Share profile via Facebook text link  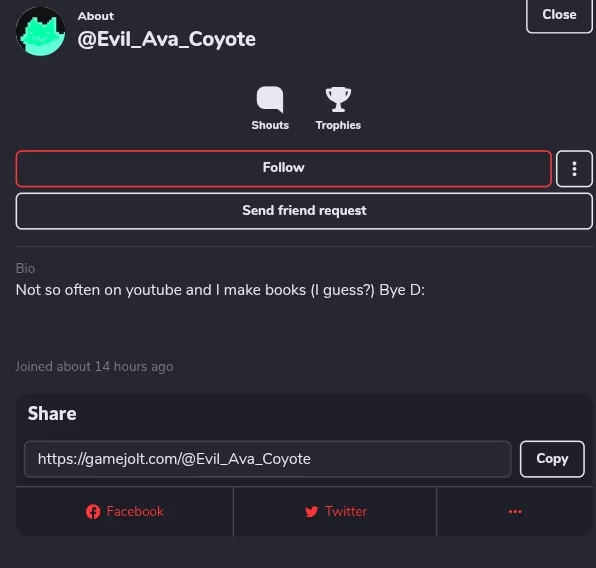[135, 511]
